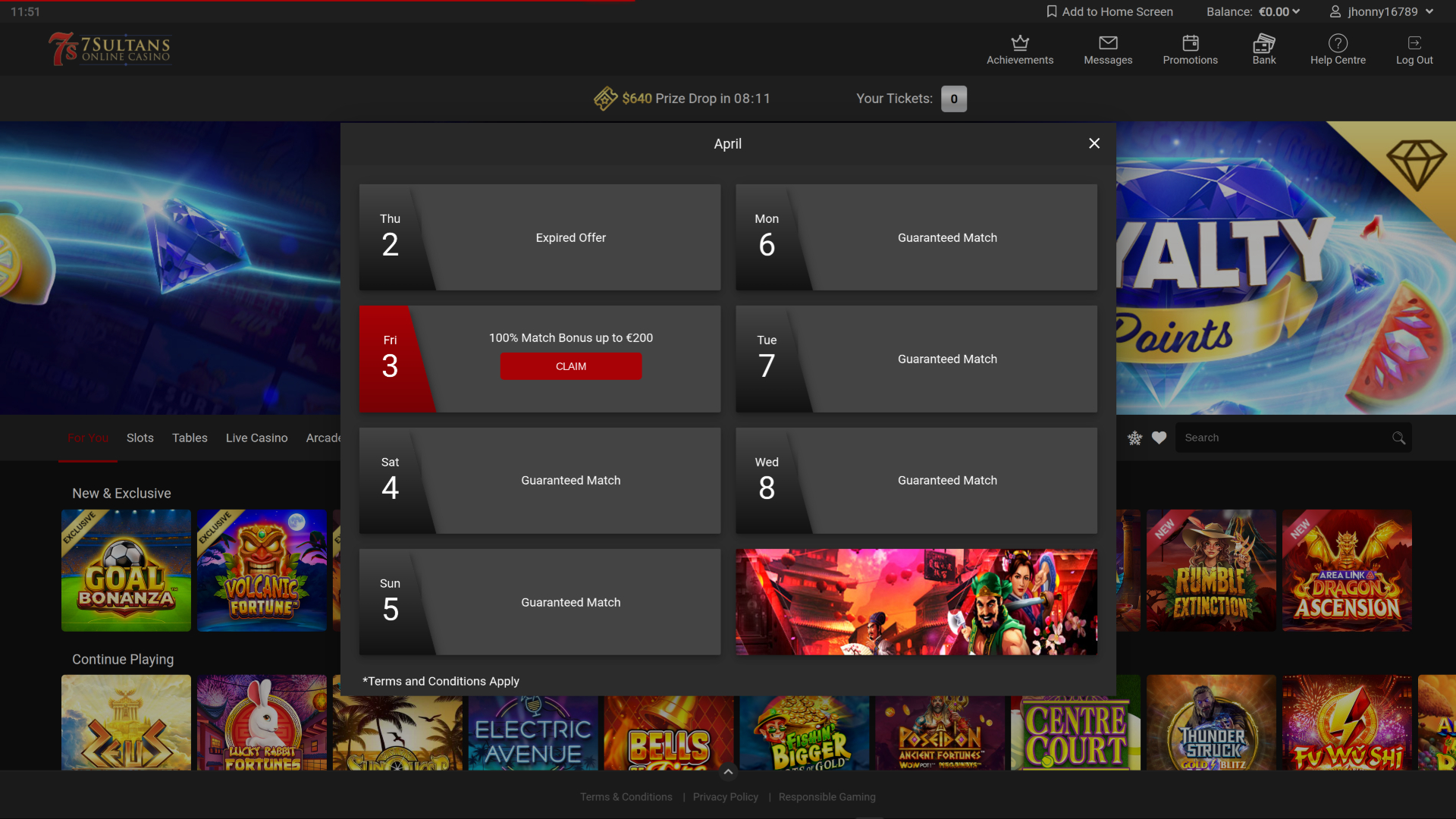Expand the jhonny16789 account menu
Image resolution: width=1456 pixels, height=819 pixels.
point(1429,11)
